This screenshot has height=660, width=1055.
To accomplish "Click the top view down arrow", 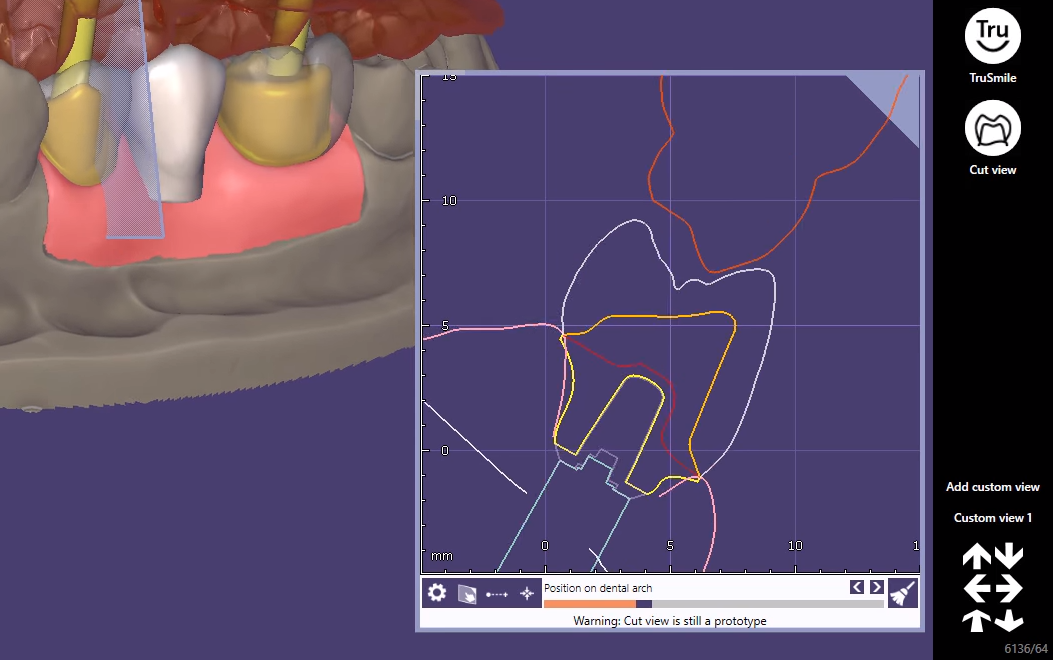I will [1009, 556].
